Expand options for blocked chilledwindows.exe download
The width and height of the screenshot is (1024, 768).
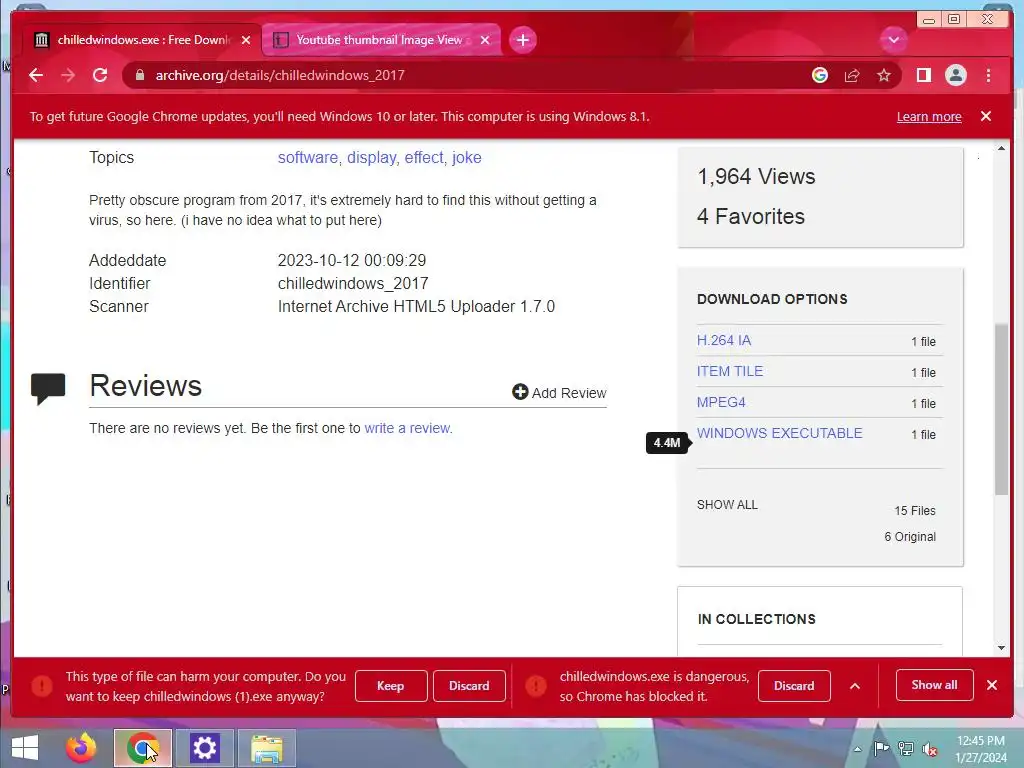click(855, 686)
